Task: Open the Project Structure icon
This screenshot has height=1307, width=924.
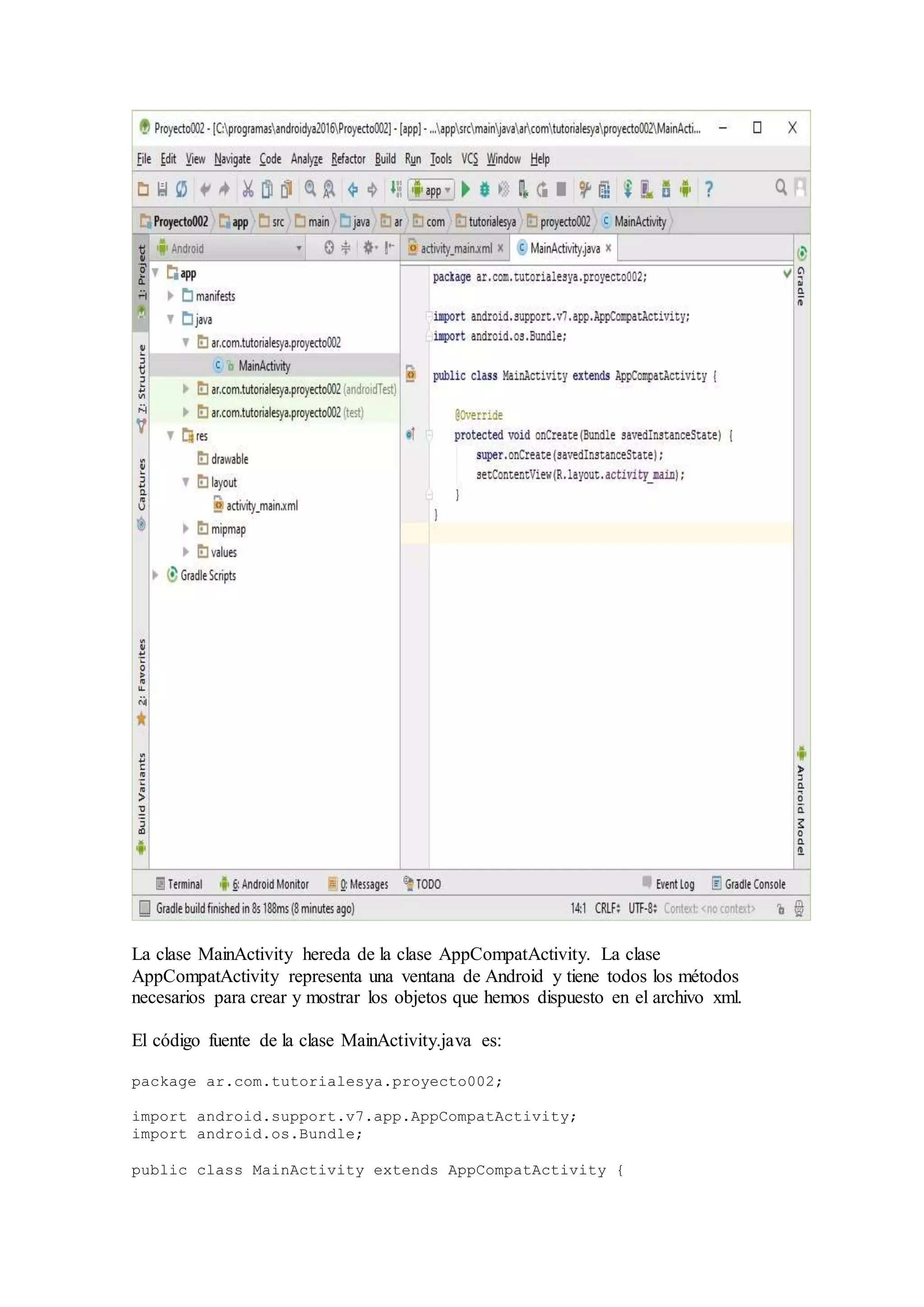Action: pyautogui.click(x=604, y=189)
